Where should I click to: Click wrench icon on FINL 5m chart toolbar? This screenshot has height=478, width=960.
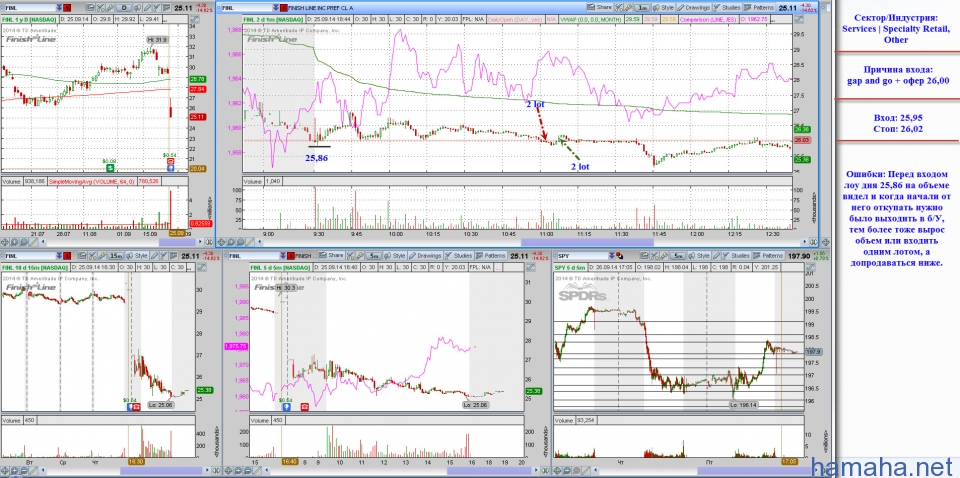(x=359, y=256)
